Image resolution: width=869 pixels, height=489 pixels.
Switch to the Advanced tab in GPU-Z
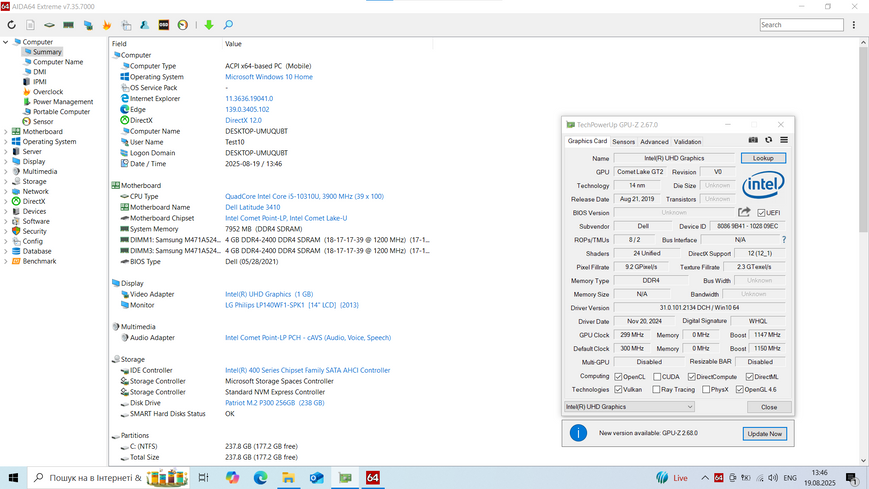pyautogui.click(x=655, y=141)
